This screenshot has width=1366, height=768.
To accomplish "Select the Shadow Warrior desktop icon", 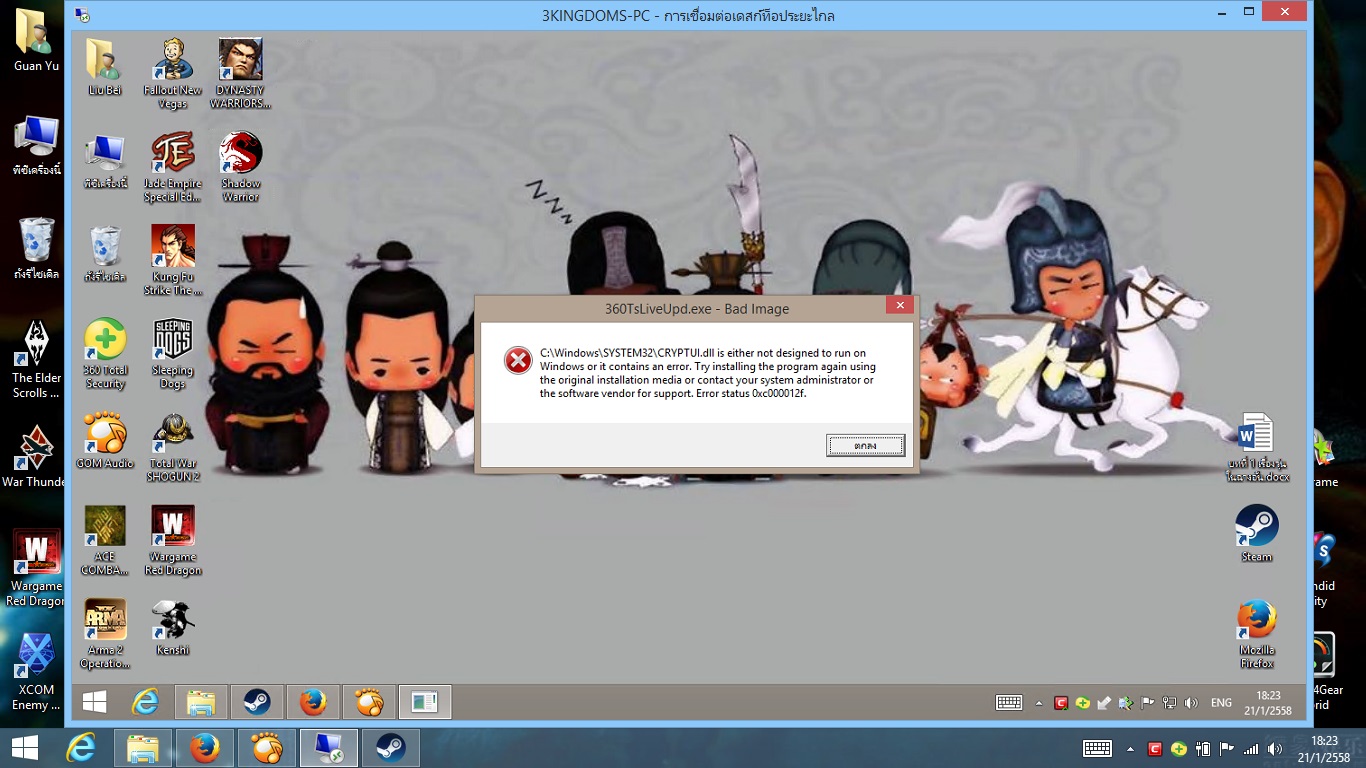I will click(241, 167).
